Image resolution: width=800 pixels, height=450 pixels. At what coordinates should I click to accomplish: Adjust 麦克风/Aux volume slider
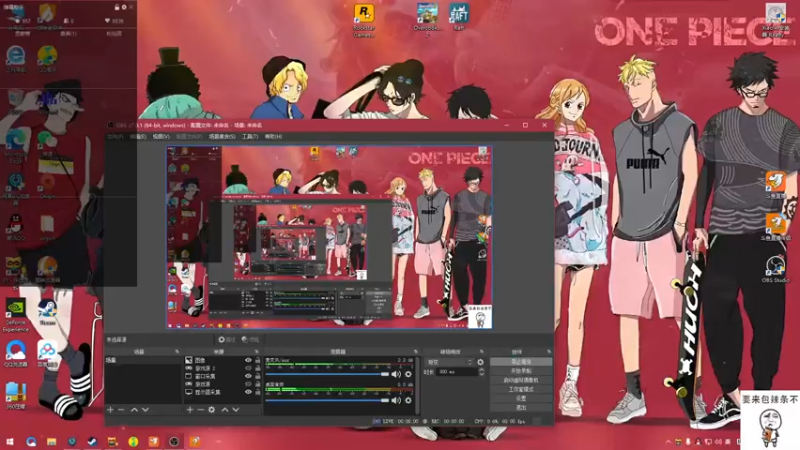pyautogui.click(x=327, y=374)
